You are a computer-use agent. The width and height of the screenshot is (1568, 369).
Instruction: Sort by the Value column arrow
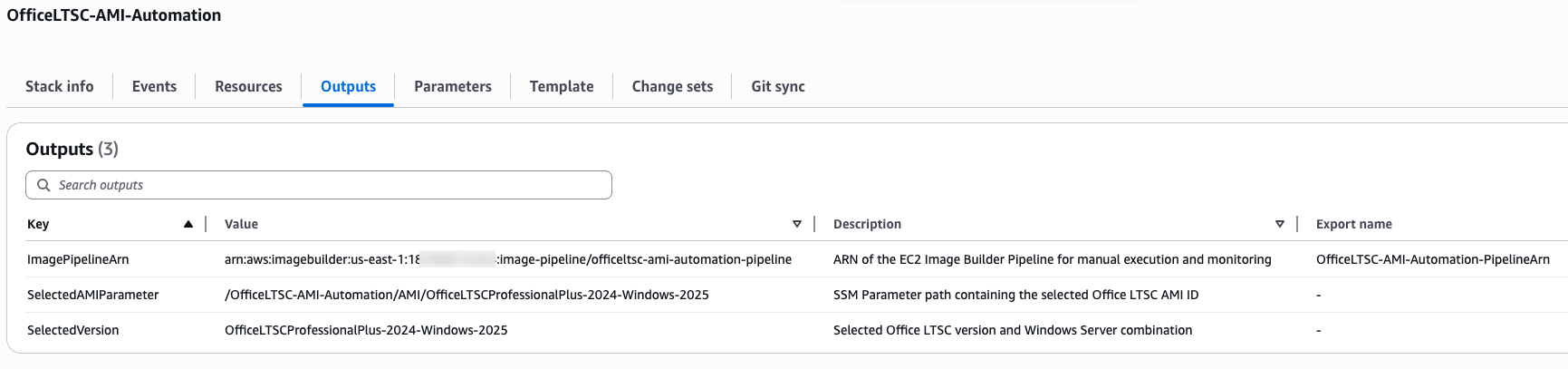click(x=797, y=224)
